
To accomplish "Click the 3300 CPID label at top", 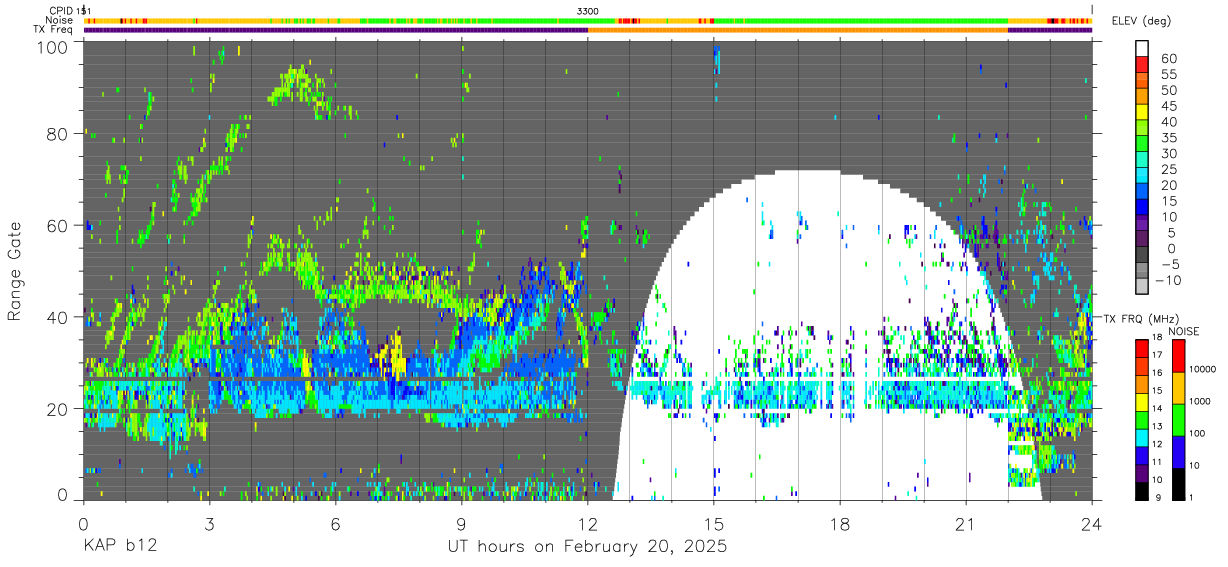I will click(x=588, y=10).
